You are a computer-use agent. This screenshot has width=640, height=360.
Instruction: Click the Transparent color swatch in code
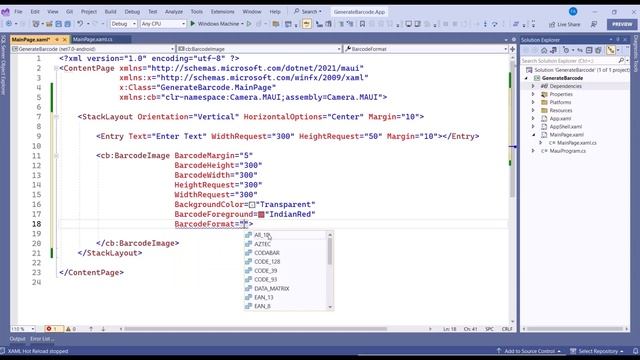[252, 205]
